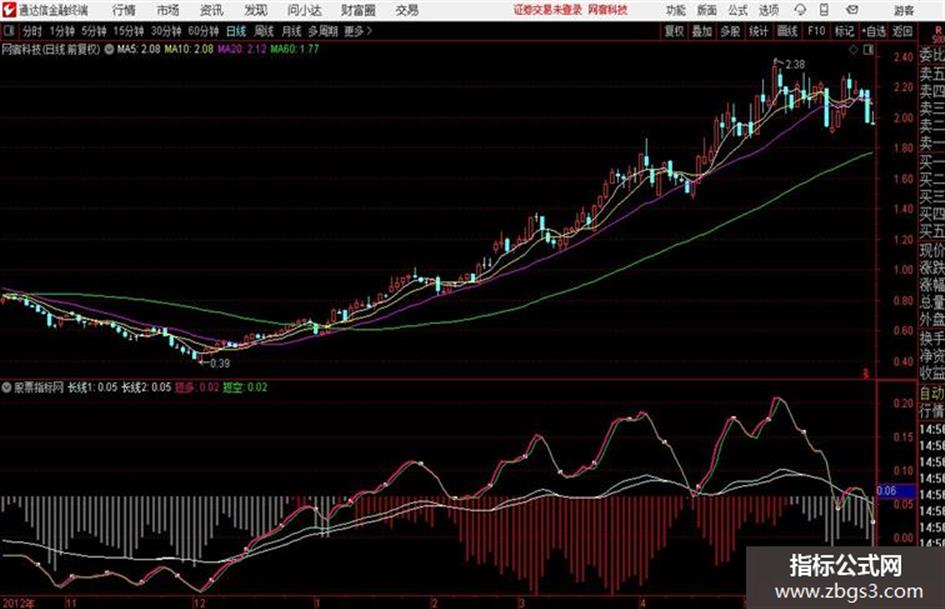Toggle the side panel icon above price axis
945x609 pixels.
(x=868, y=50)
